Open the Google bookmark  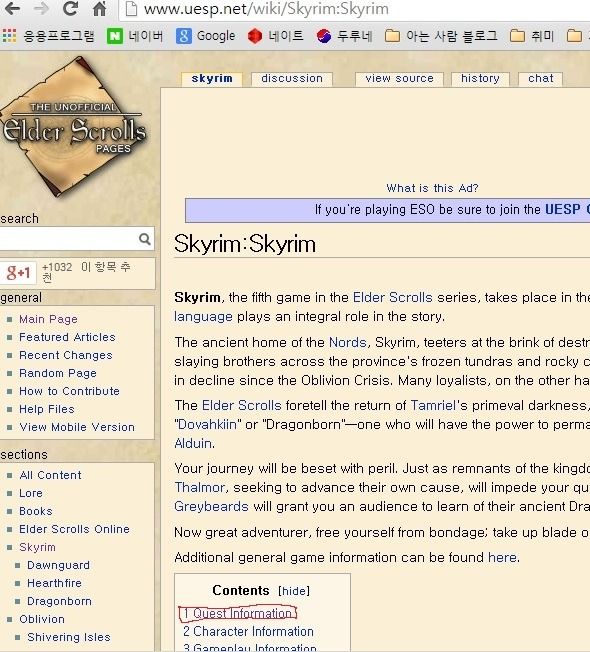(x=206, y=36)
